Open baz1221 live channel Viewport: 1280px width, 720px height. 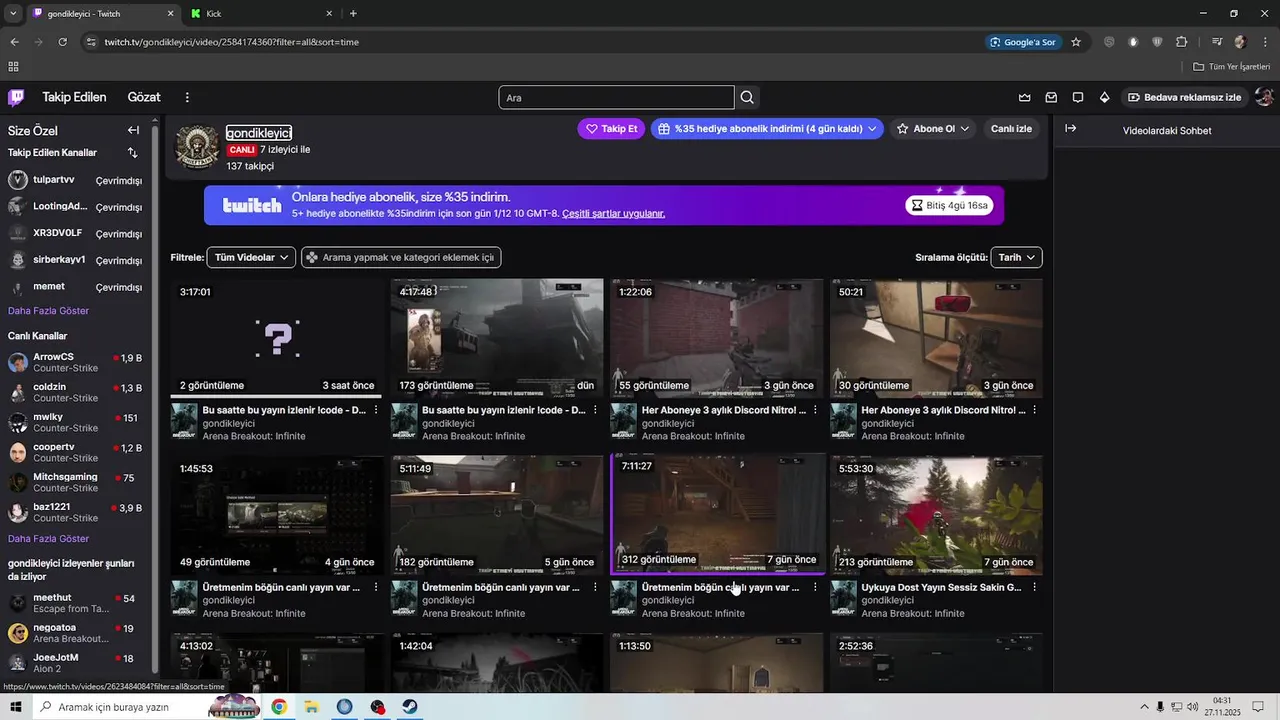[x=76, y=512]
